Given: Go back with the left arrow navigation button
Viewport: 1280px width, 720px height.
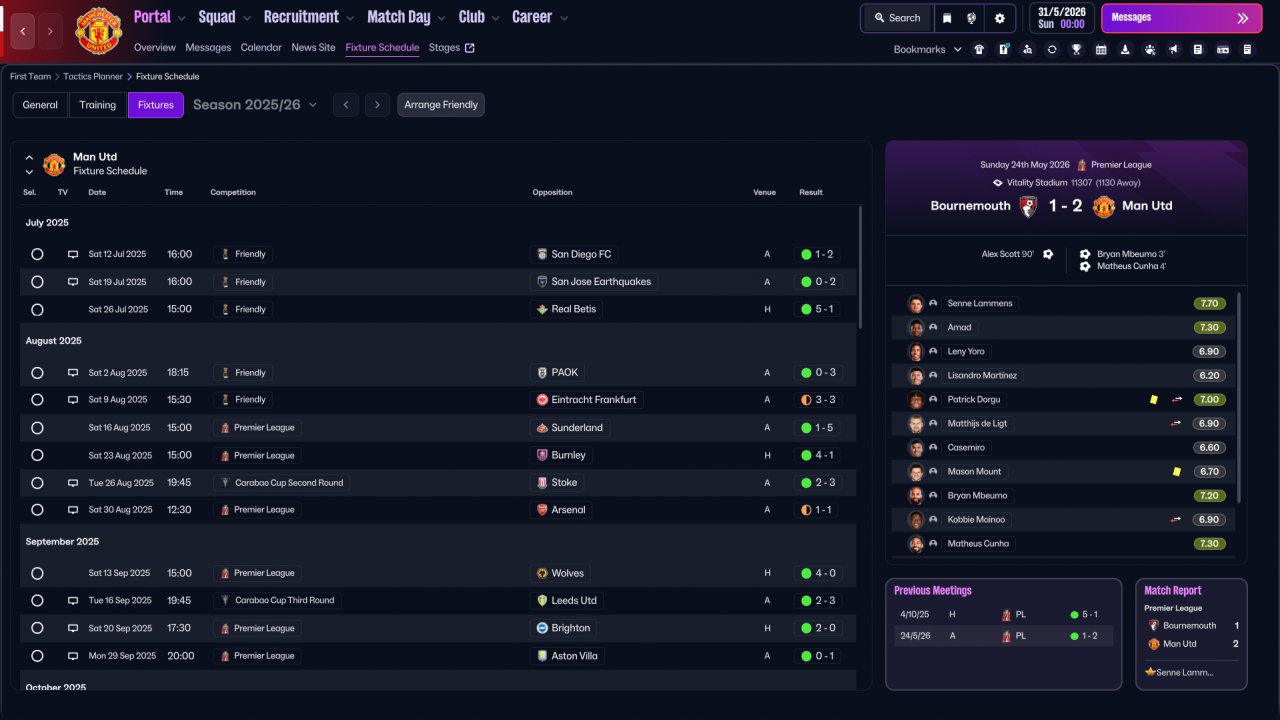Looking at the screenshot, I should coord(23,31).
